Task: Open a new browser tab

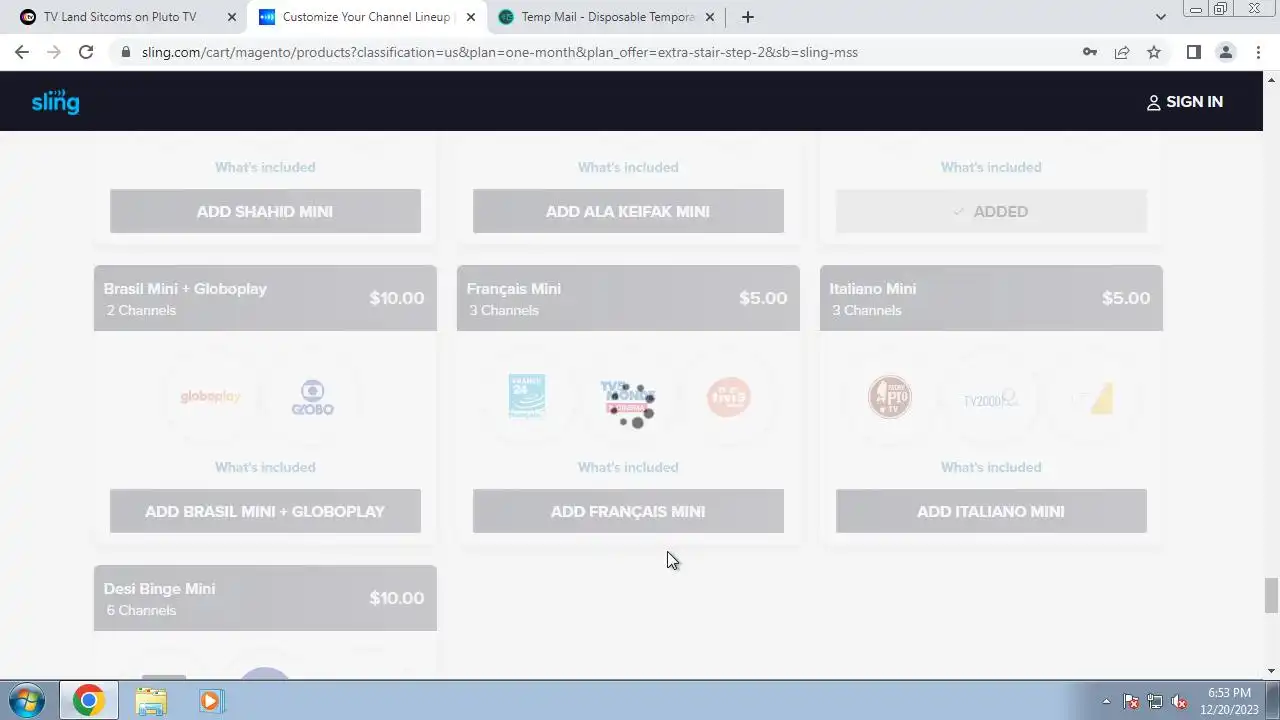Action: click(x=747, y=17)
